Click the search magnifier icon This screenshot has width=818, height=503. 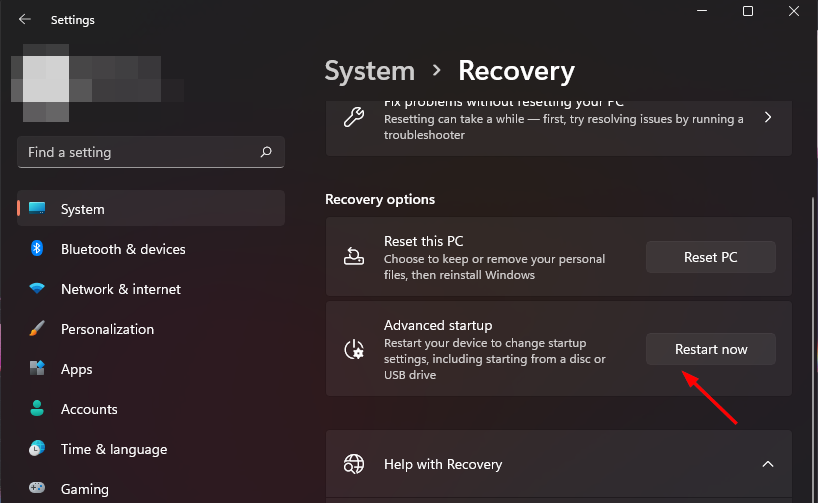[x=266, y=153]
